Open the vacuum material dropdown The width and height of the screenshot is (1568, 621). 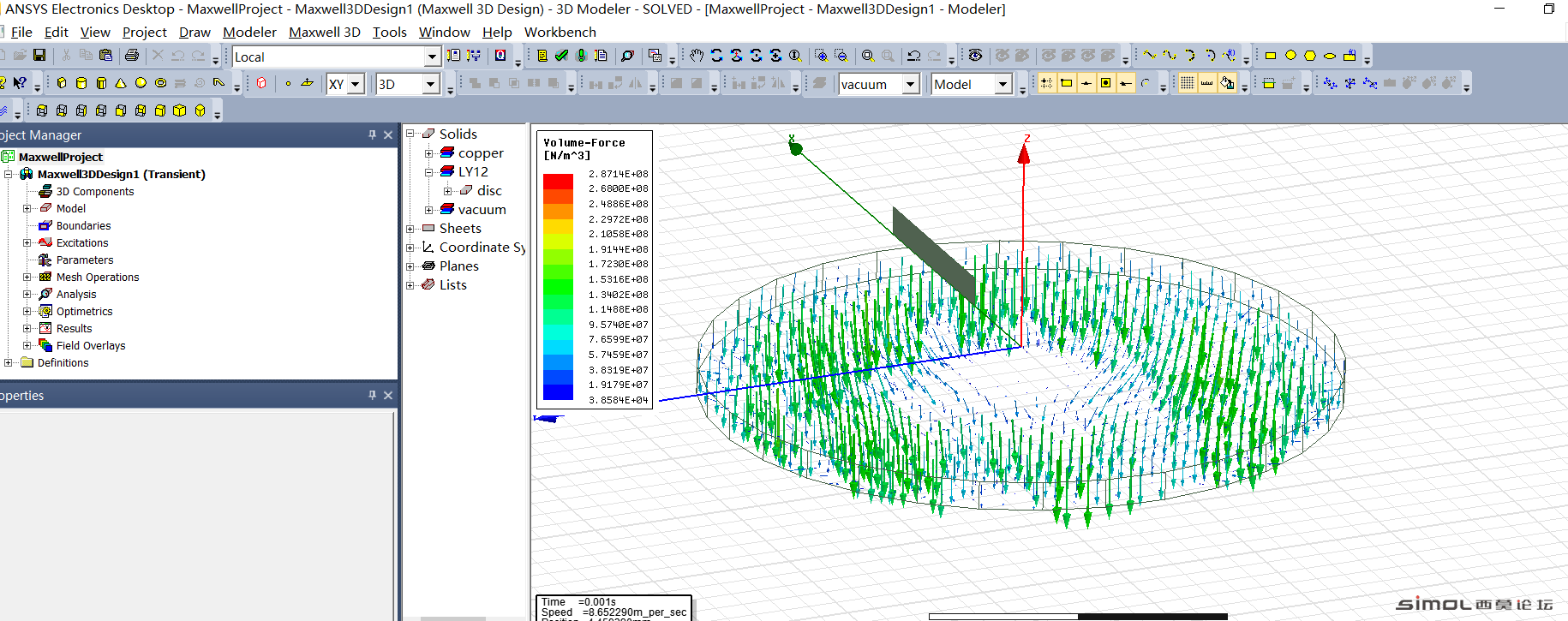point(910,84)
